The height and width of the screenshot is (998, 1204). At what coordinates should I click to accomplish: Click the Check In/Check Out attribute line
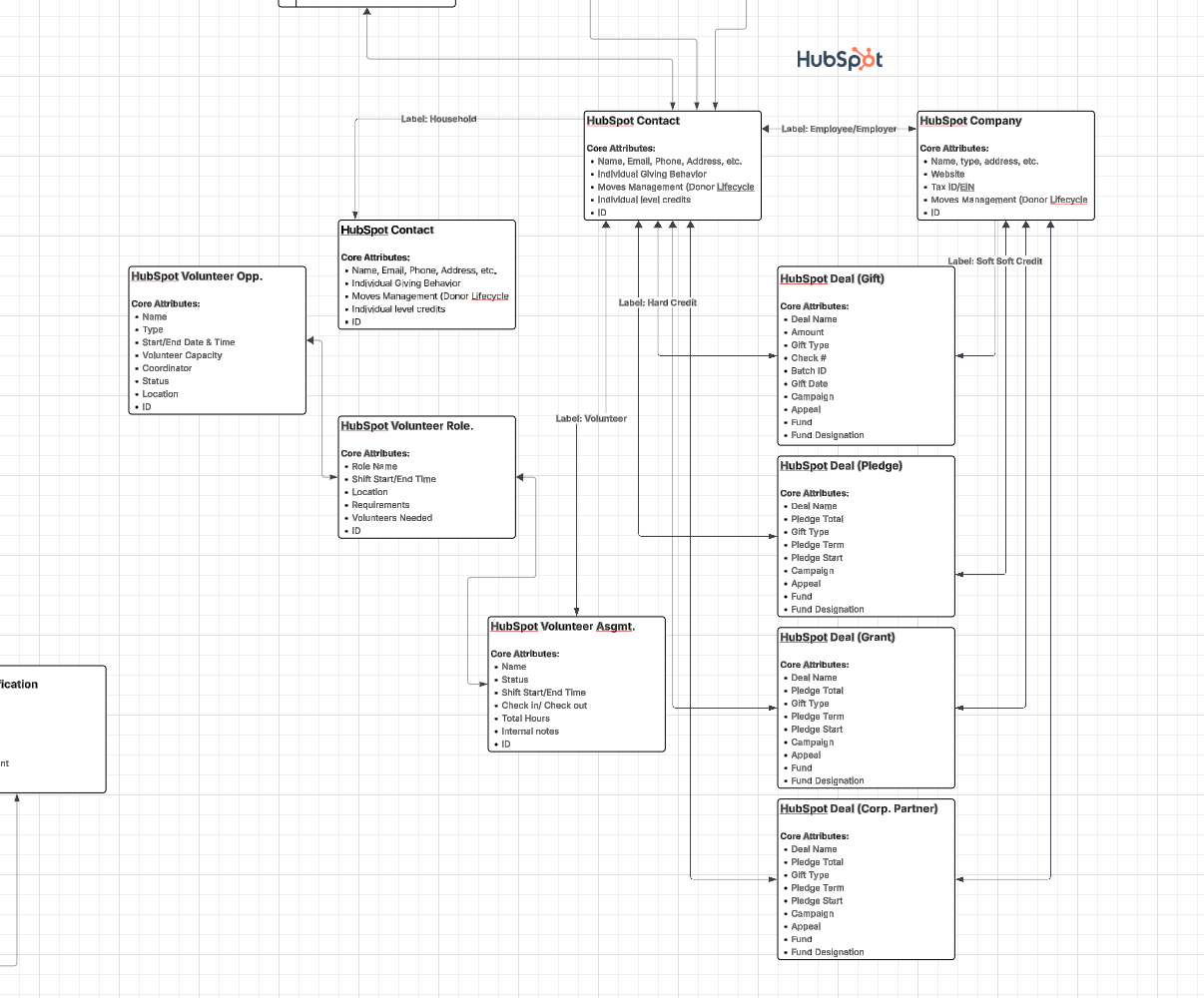pyautogui.click(x=544, y=705)
